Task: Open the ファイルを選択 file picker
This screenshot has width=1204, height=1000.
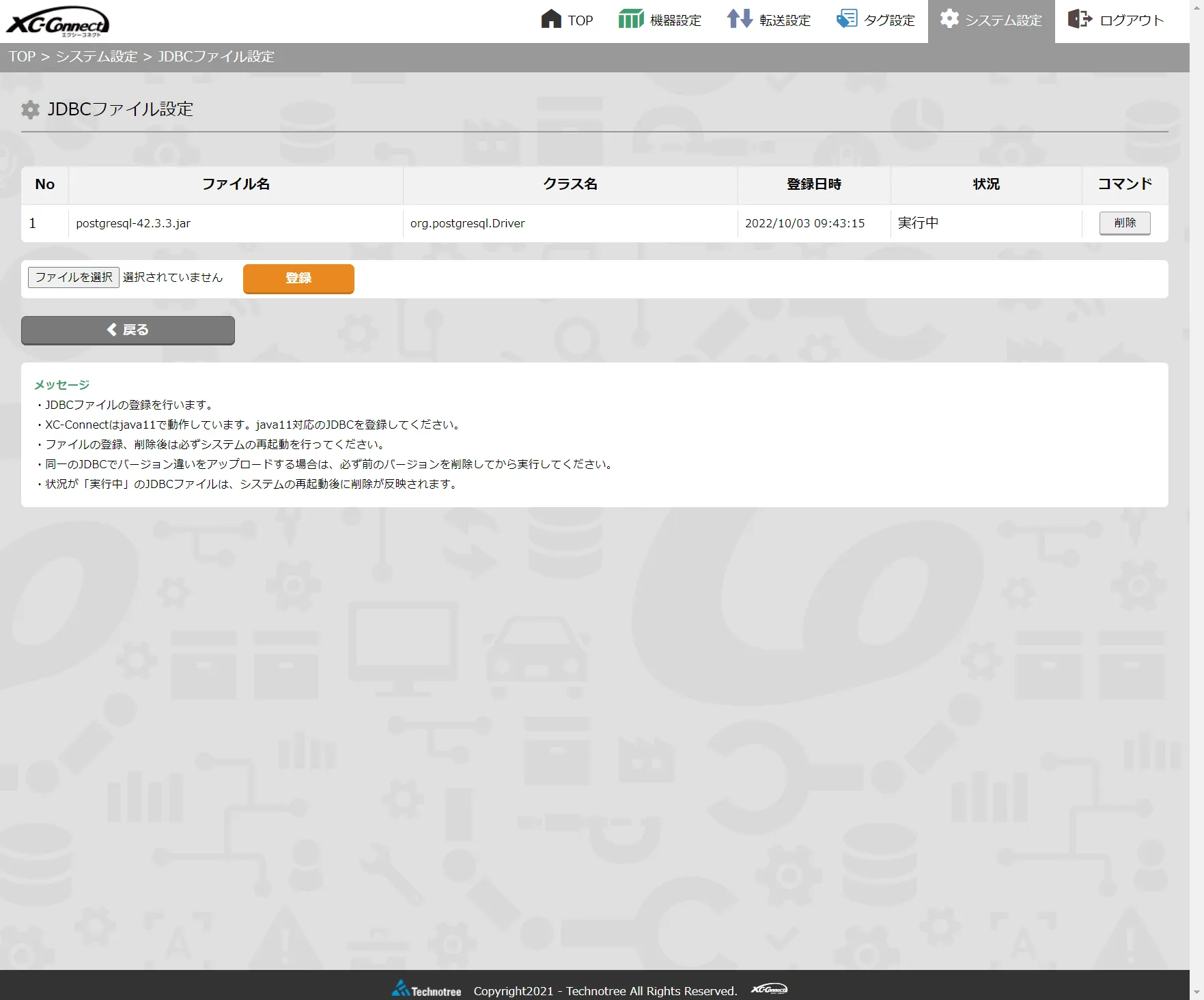Action: pos(73,277)
